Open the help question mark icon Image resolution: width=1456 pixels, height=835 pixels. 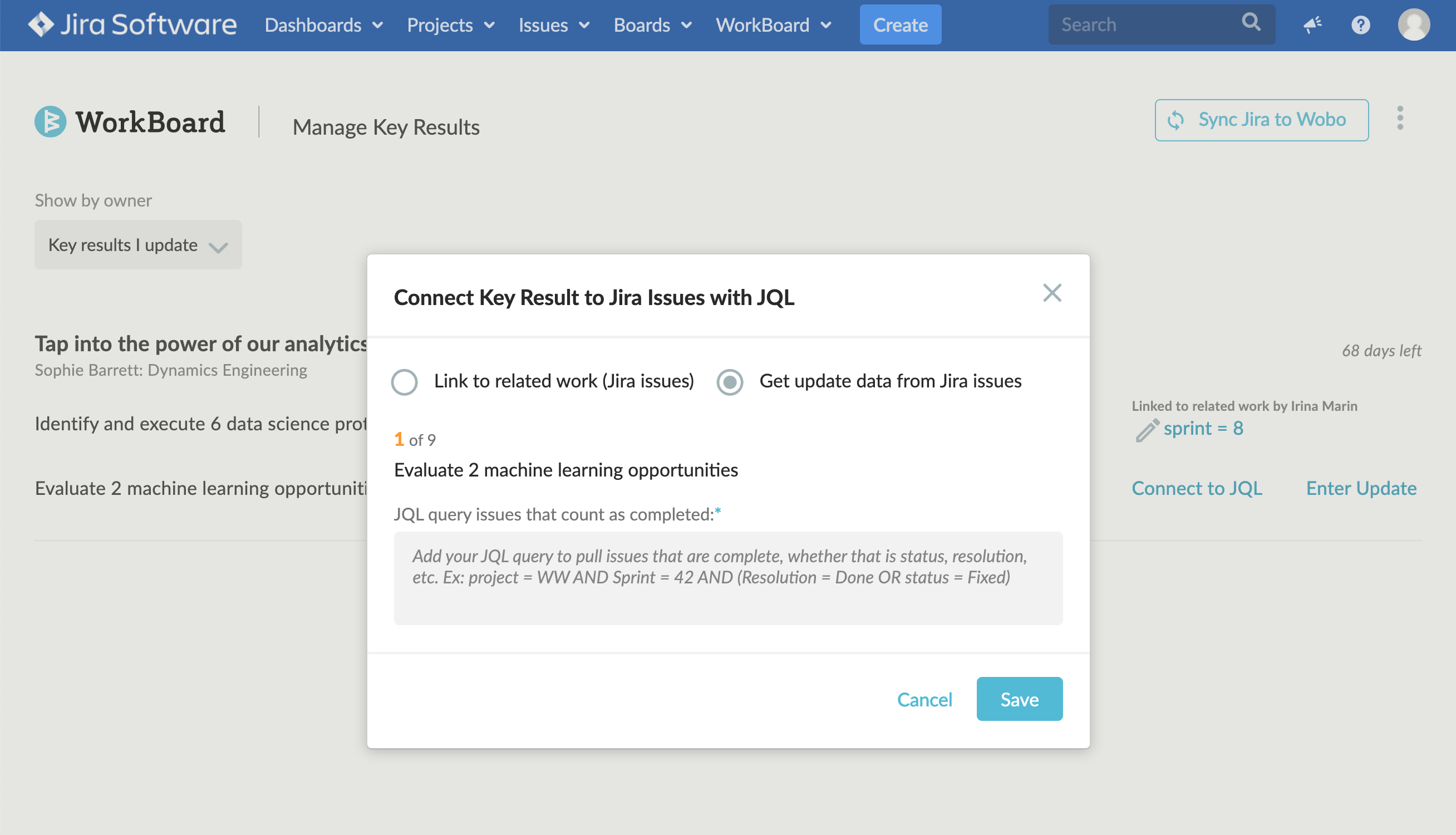click(x=1360, y=24)
